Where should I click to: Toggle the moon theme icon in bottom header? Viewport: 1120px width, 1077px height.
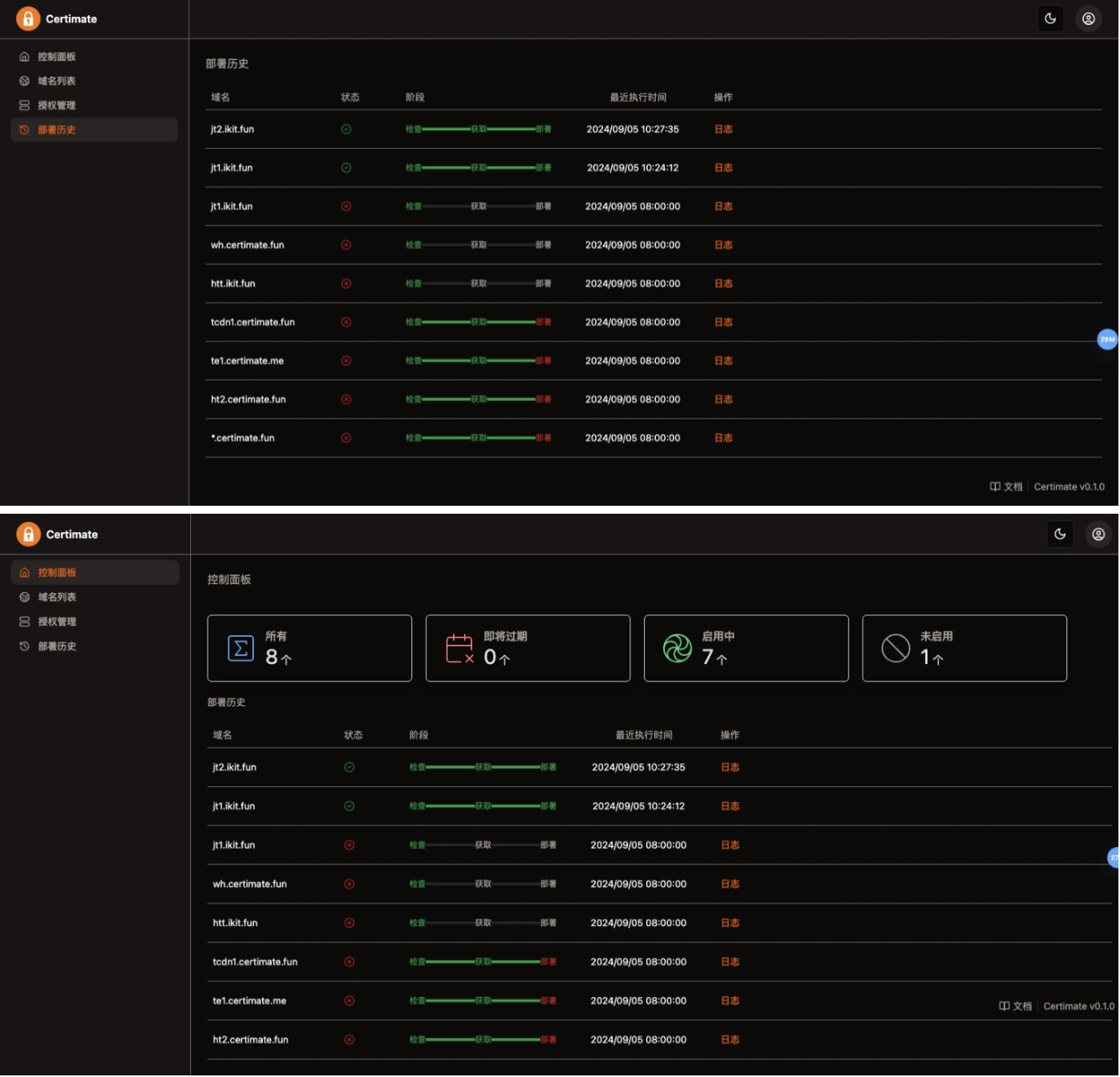tap(1059, 534)
